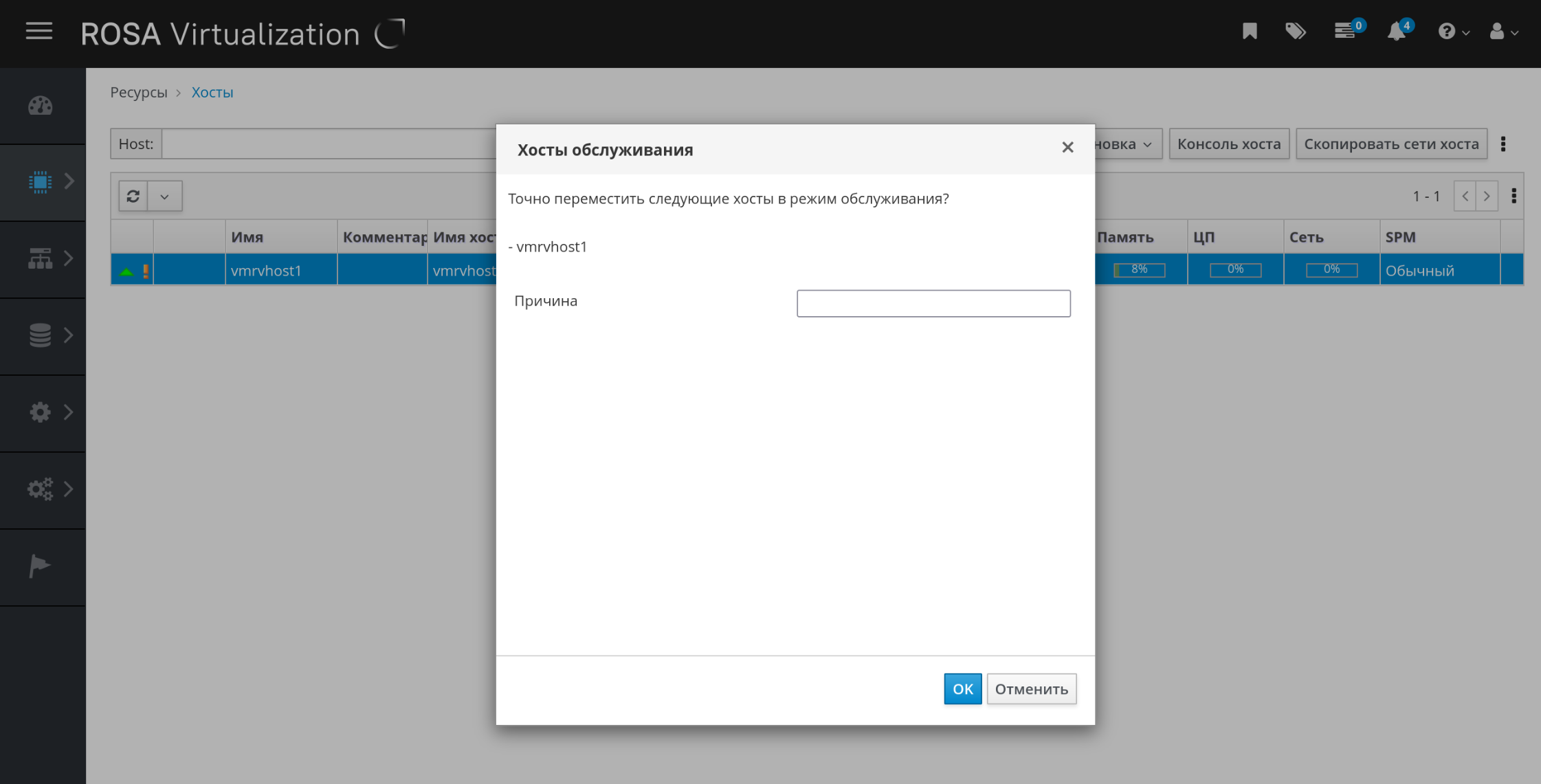
Task: Open the hamburger navigation menu
Action: pyautogui.click(x=39, y=32)
